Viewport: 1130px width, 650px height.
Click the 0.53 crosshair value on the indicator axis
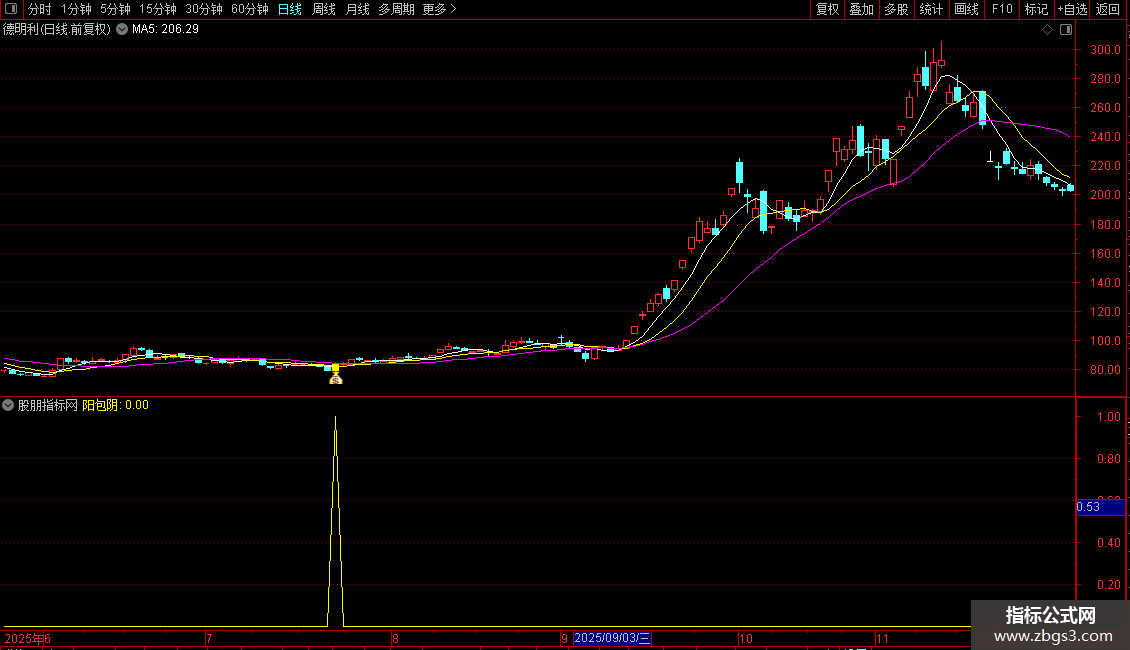[1100, 507]
